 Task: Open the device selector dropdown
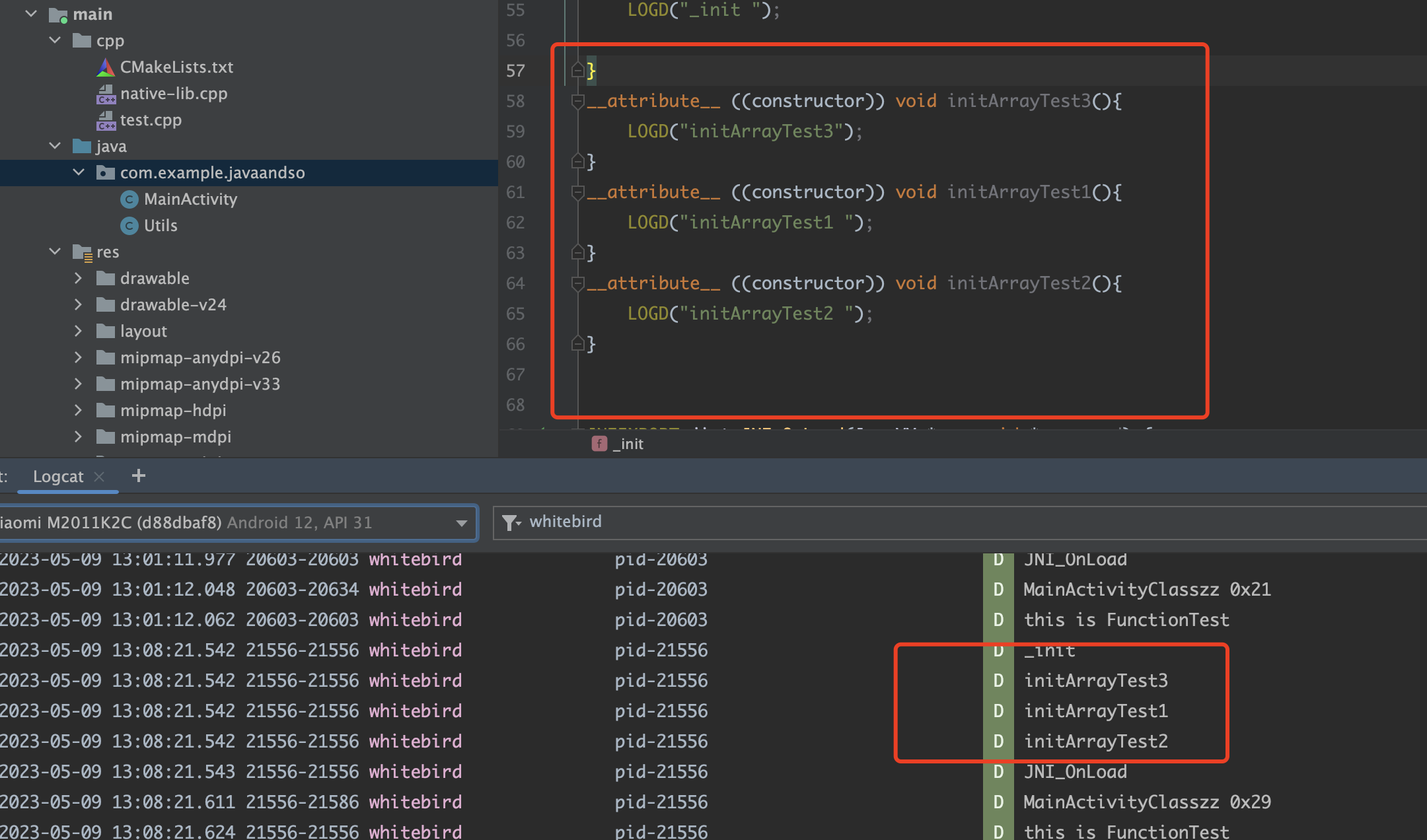[461, 523]
